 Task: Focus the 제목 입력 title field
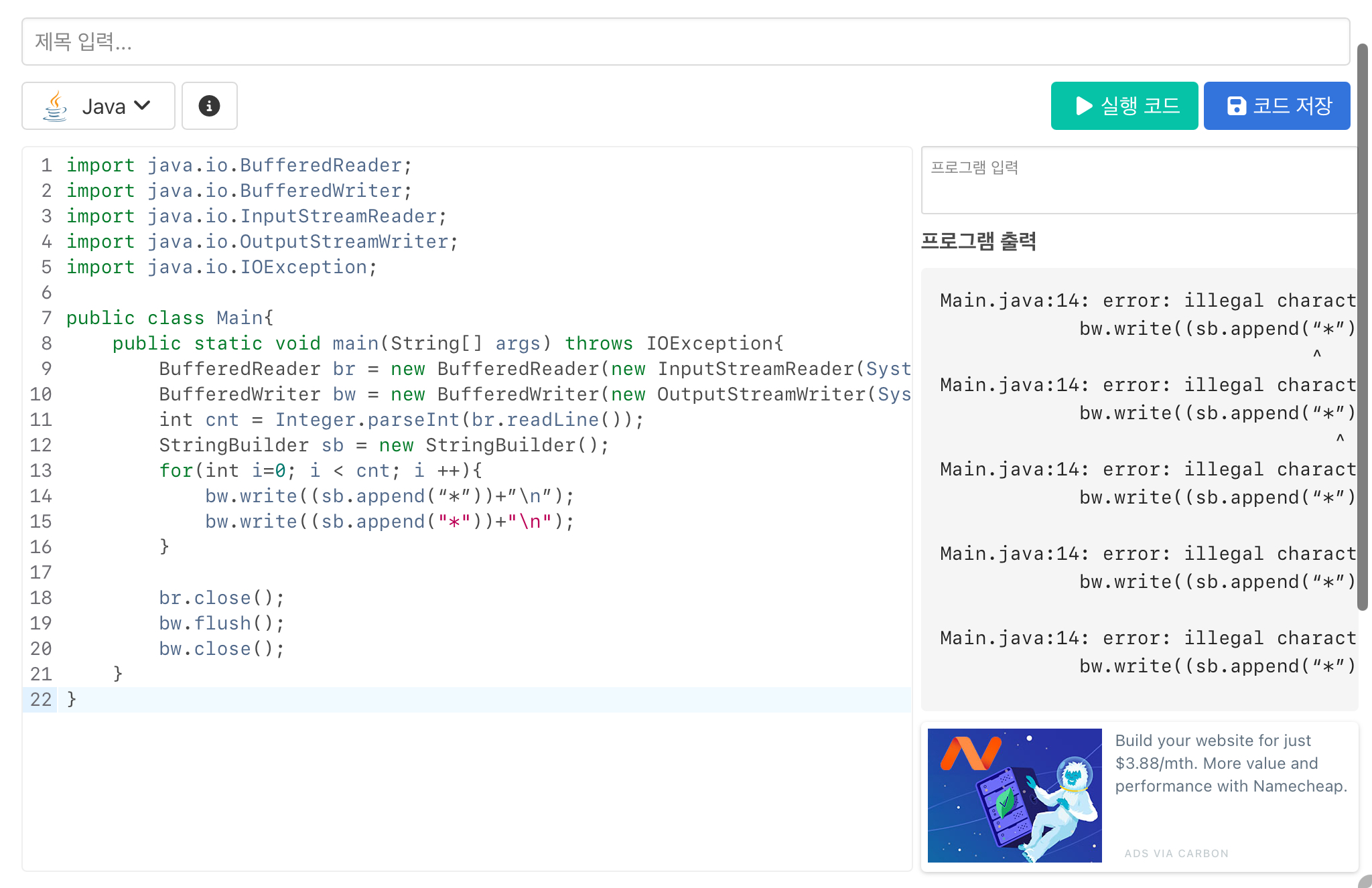coord(685,42)
